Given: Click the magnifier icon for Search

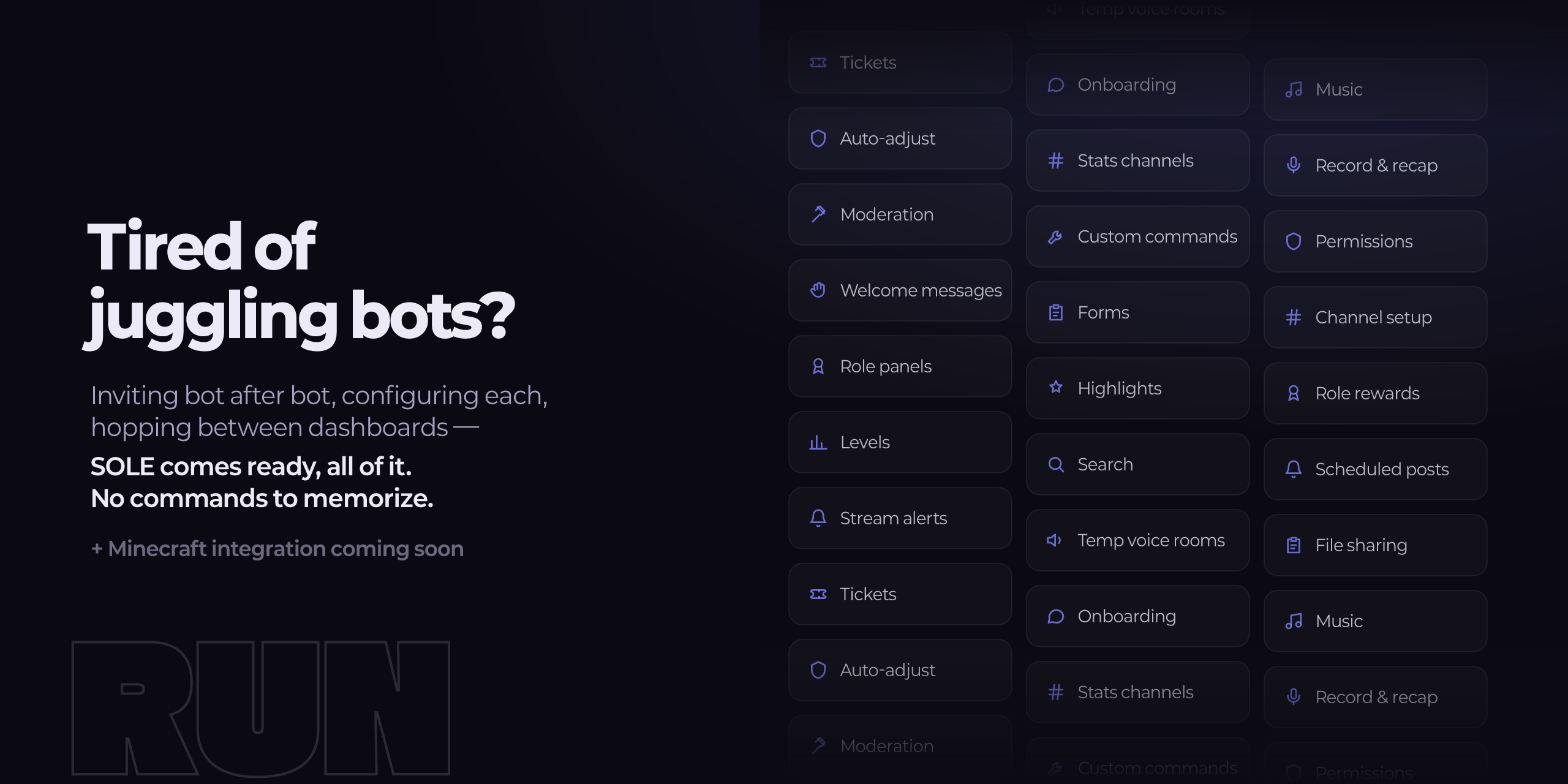Looking at the screenshot, I should 1056,464.
